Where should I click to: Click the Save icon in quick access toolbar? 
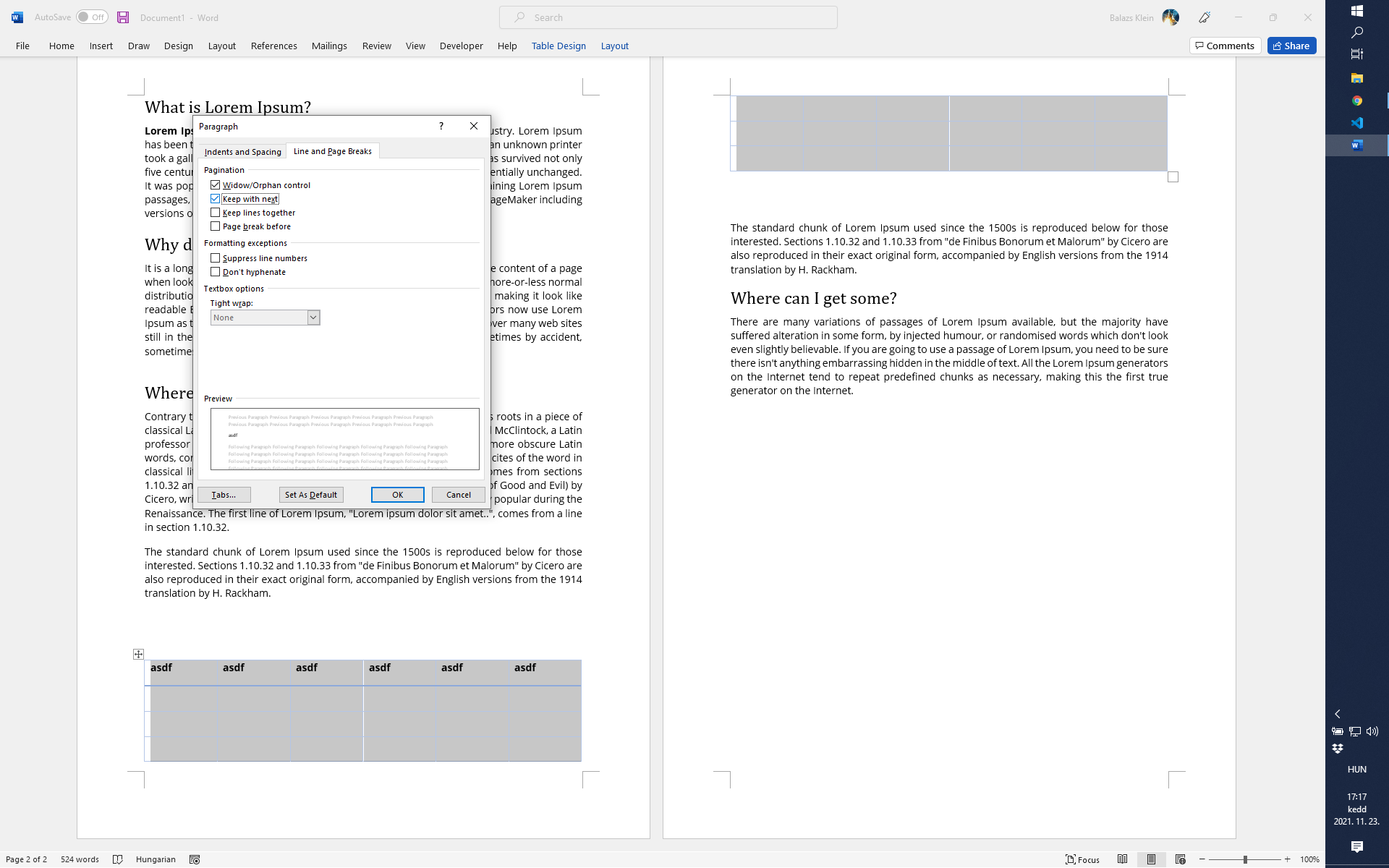122,17
